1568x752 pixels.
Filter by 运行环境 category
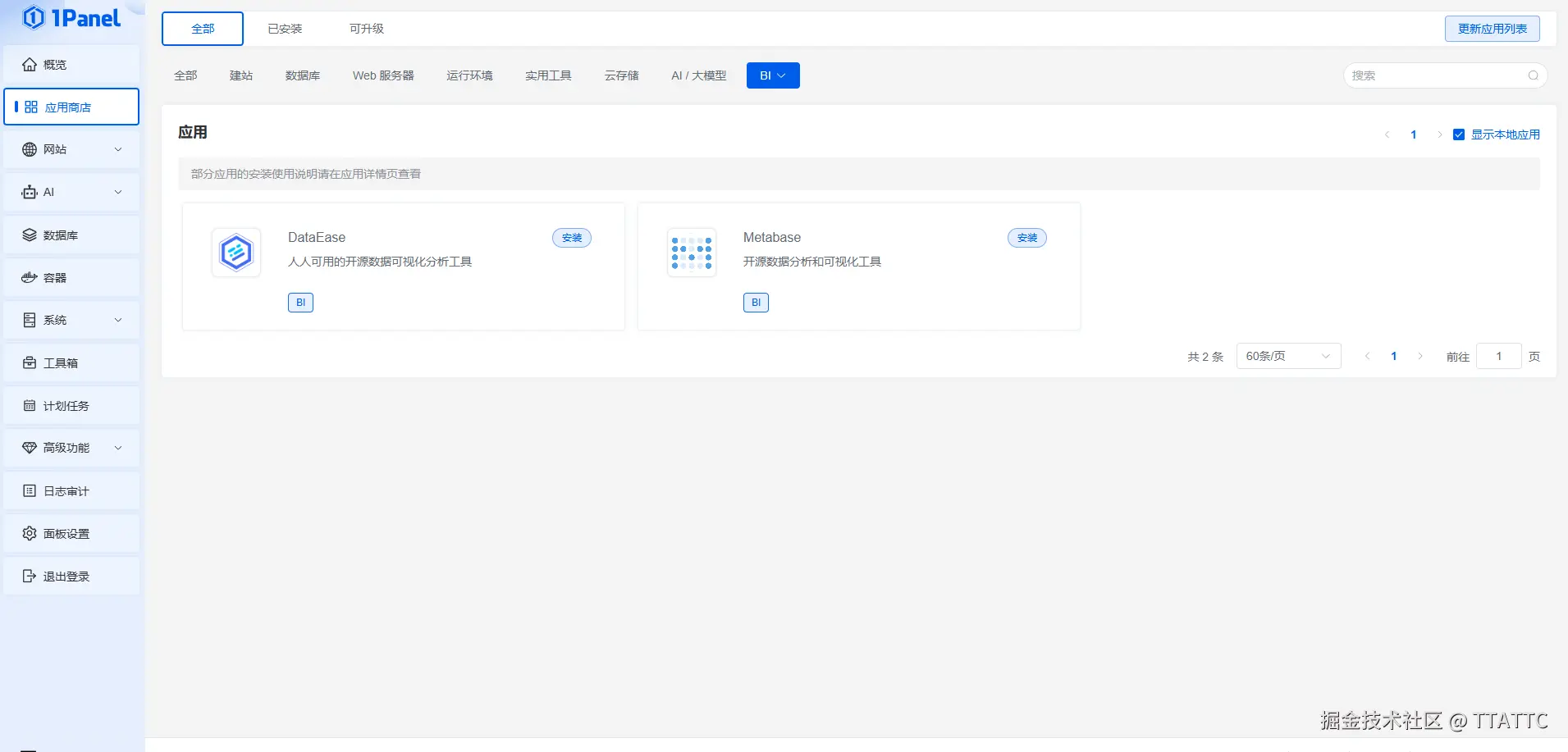(x=469, y=75)
